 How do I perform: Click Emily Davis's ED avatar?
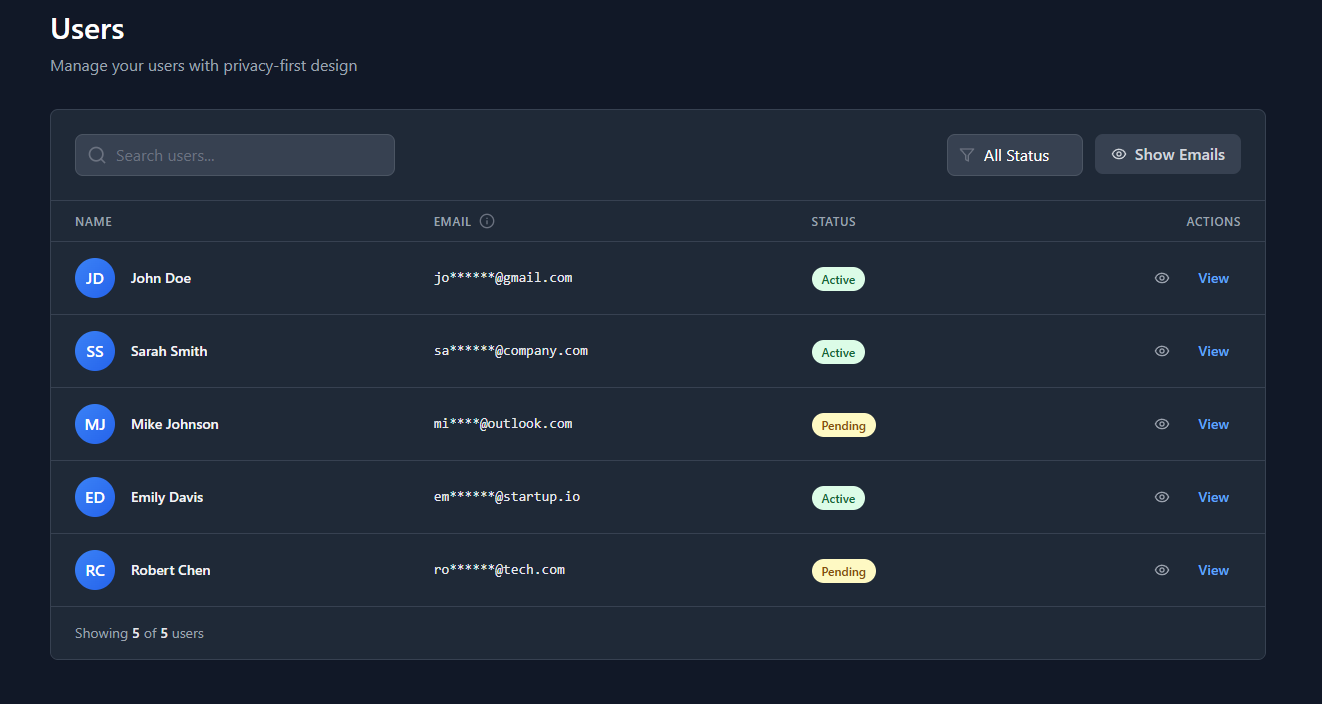(94, 497)
